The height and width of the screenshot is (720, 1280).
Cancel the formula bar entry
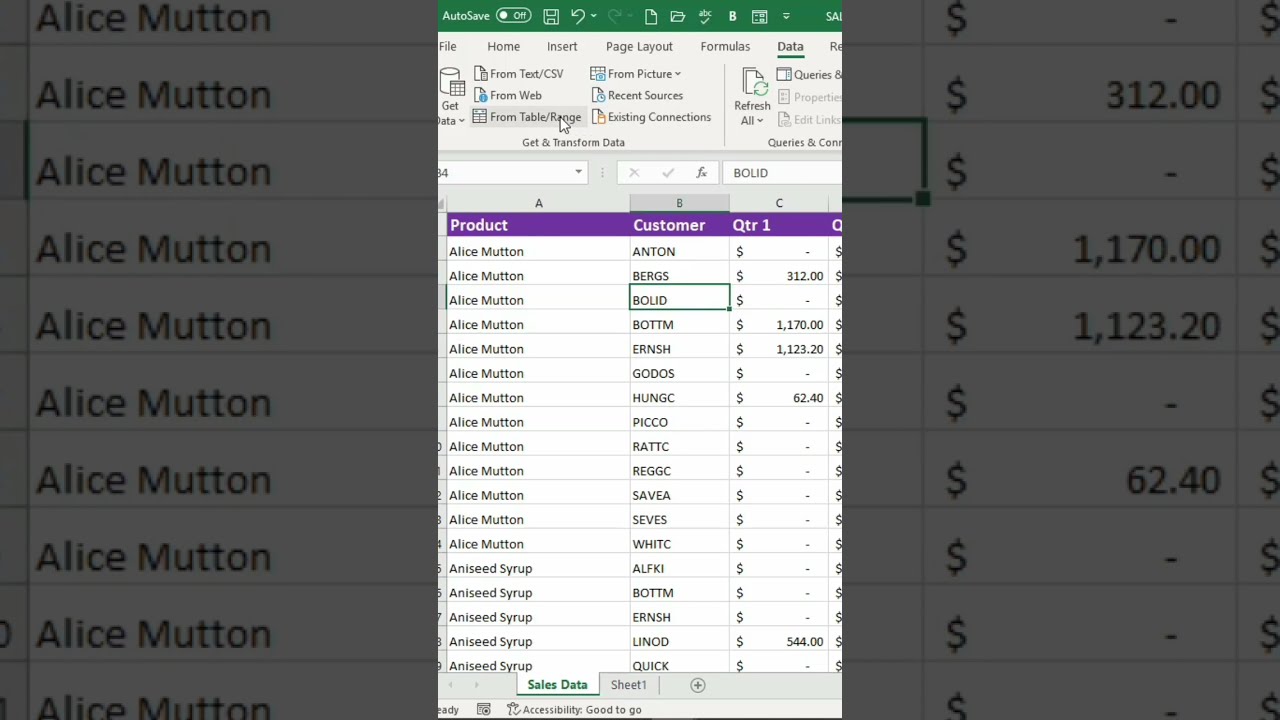[x=634, y=173]
